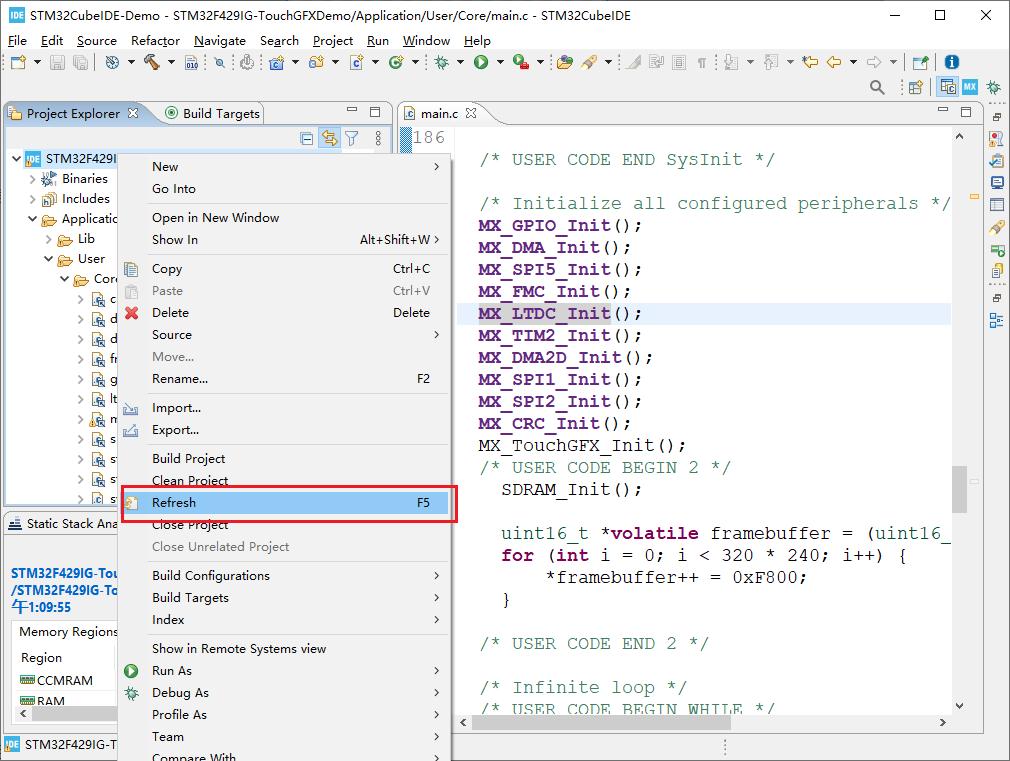Click the Debug bug icon in toolbar
Image resolution: width=1010 pixels, height=761 pixels.
click(x=441, y=62)
